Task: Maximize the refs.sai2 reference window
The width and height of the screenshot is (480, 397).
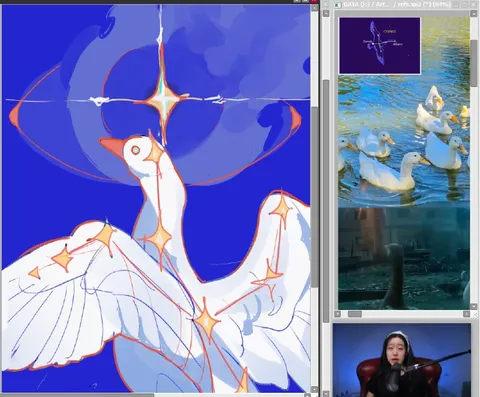Action: coord(466,4)
